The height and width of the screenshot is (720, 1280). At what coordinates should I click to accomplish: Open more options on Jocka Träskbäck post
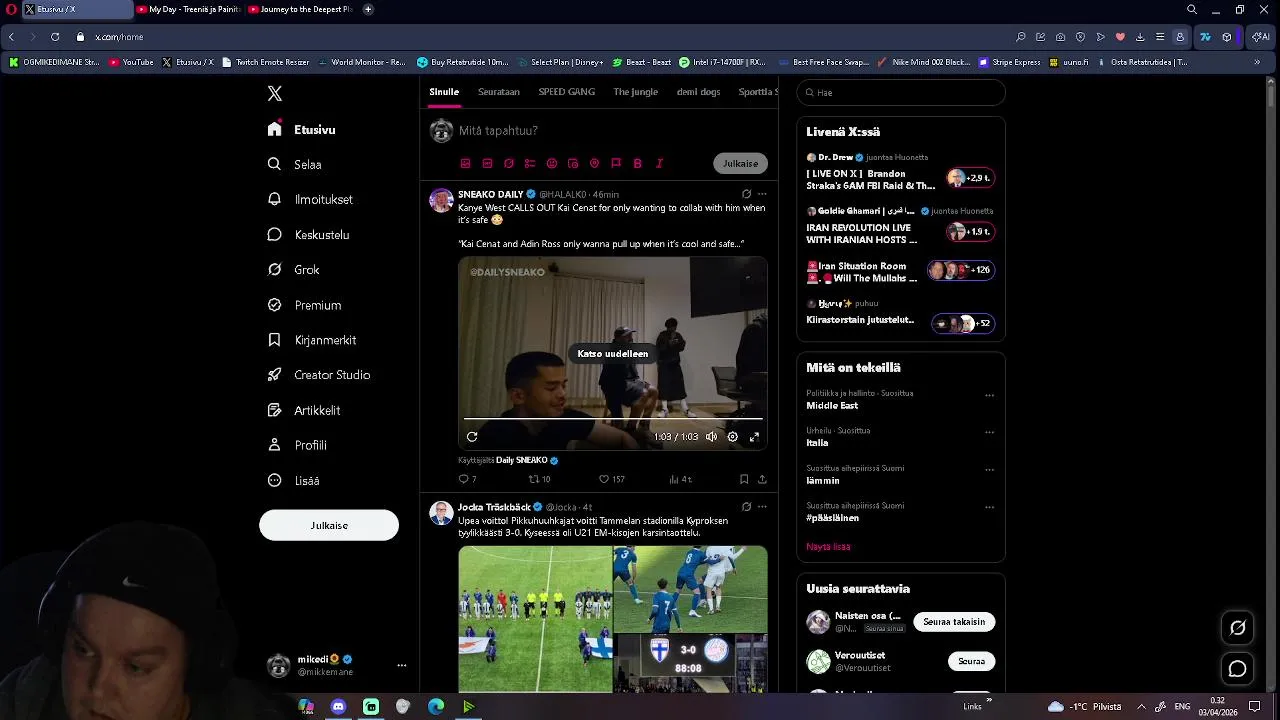point(762,507)
